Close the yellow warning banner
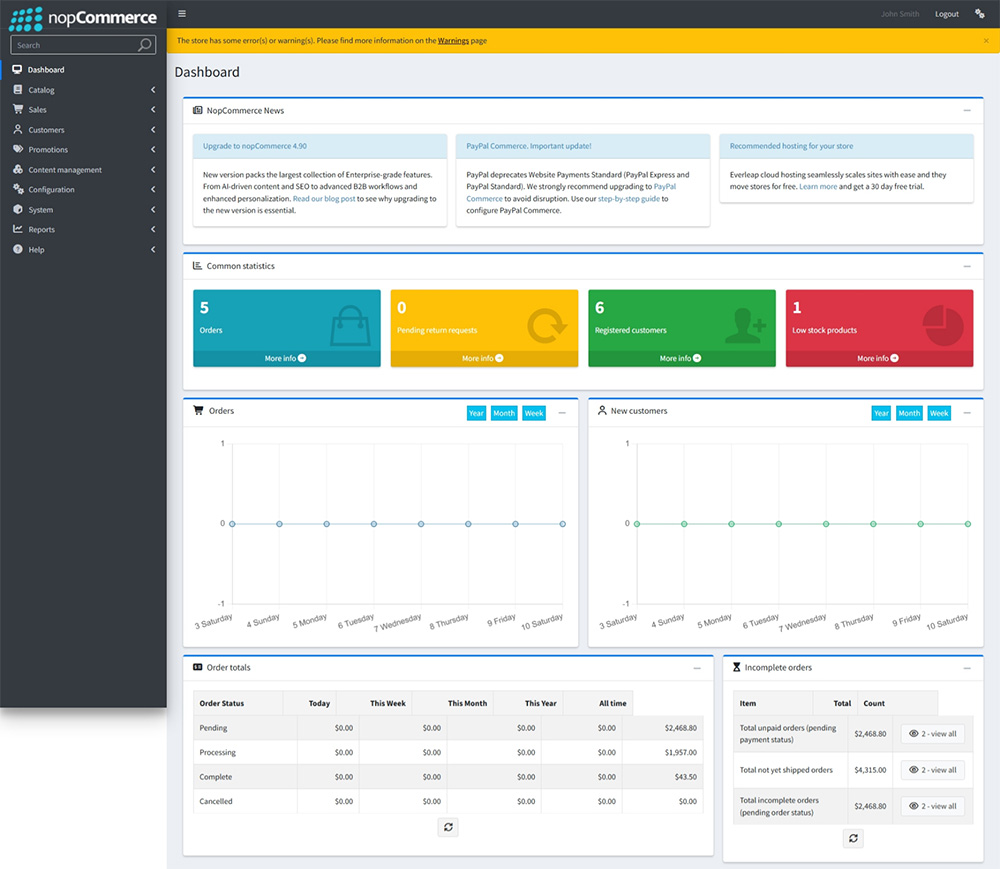The image size is (1000, 869). click(x=986, y=41)
